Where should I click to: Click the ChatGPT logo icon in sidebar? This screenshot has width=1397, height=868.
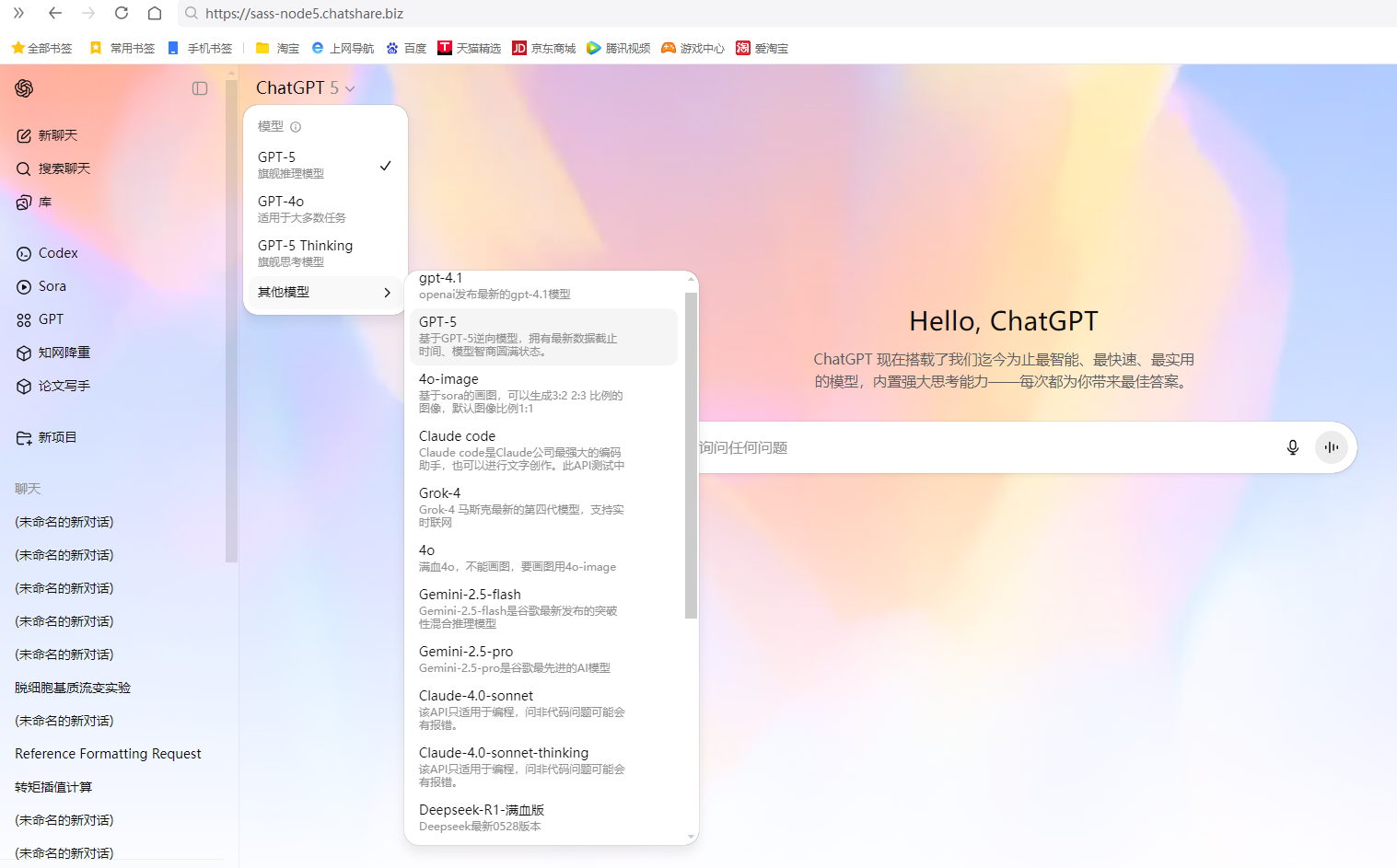click(24, 88)
